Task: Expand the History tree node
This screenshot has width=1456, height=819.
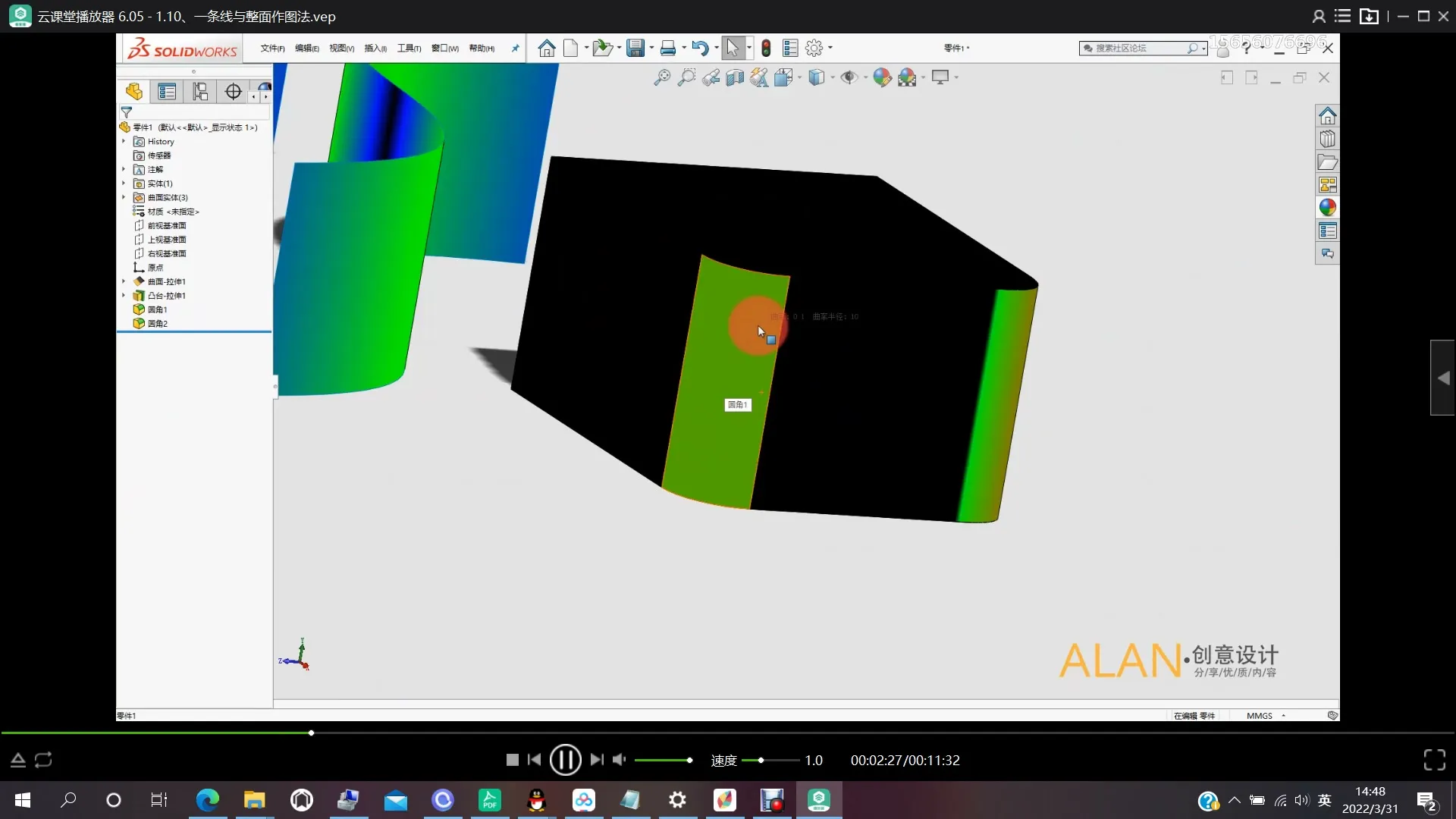Action: (124, 141)
